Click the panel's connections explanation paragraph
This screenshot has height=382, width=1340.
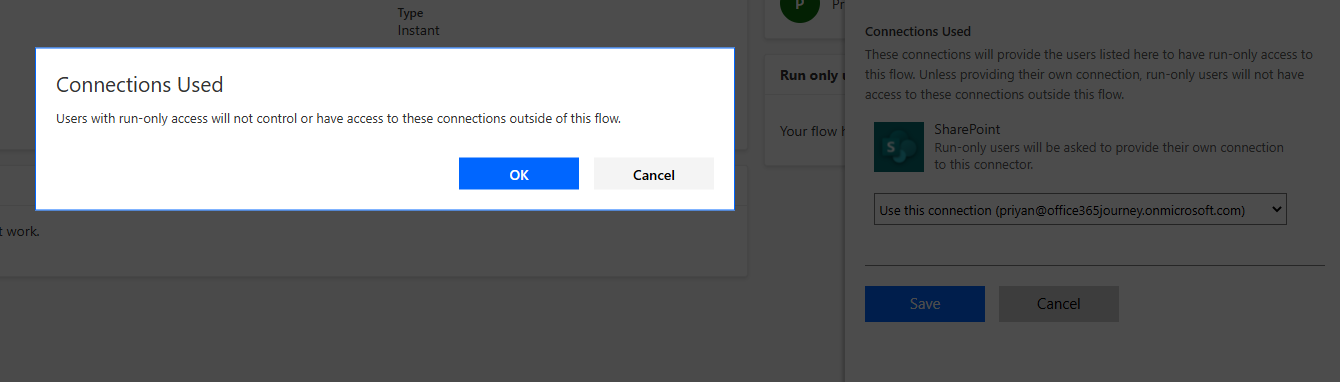point(1088,75)
